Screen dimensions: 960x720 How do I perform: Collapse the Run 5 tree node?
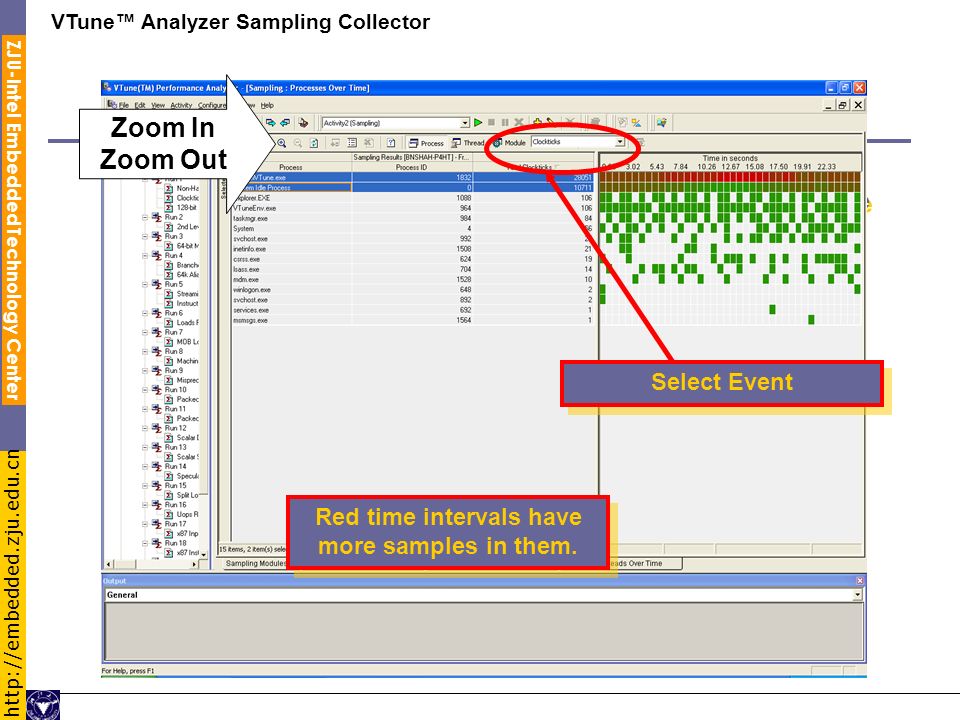pyautogui.click(x=145, y=284)
